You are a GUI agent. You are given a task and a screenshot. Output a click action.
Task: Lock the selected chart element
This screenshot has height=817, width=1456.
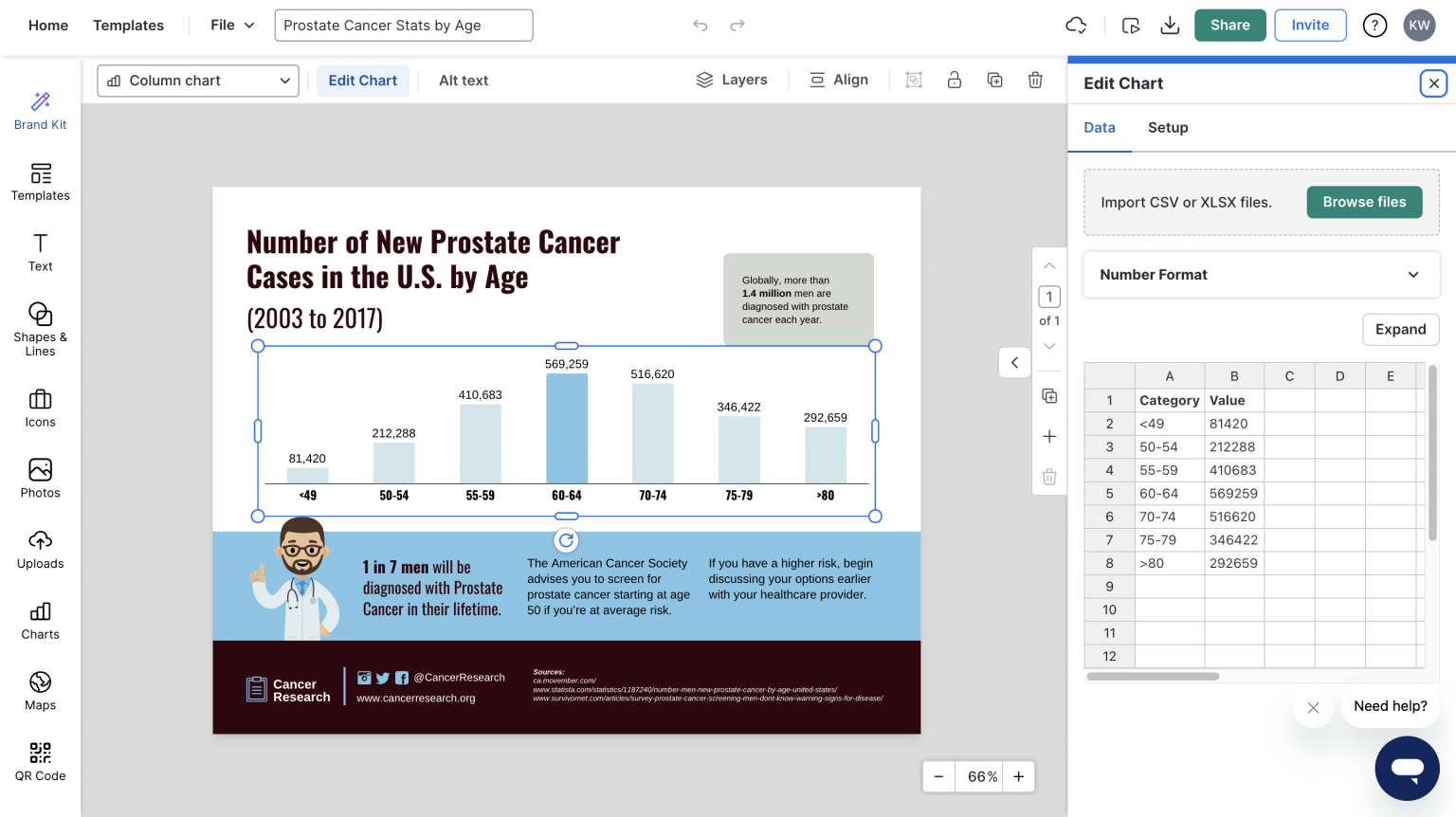pos(954,80)
